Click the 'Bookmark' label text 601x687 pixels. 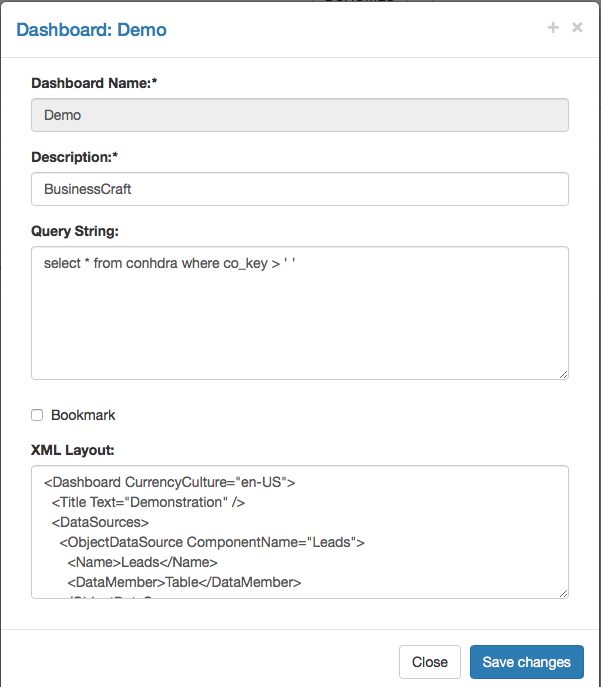83,415
